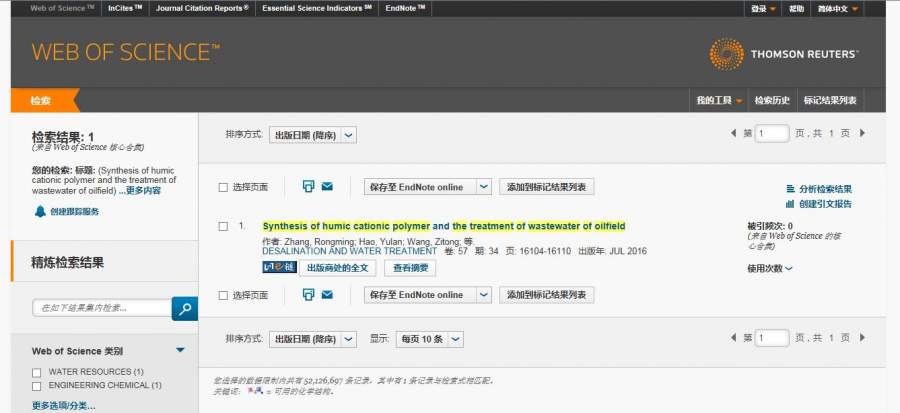Viewport: 900px width, 413px height.
Task: Click more options/categories link
Action: 64,406
